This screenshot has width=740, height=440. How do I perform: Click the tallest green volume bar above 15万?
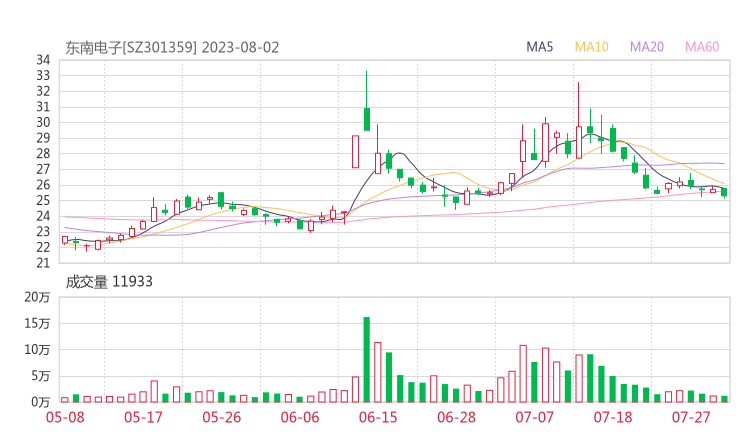[x=367, y=360]
